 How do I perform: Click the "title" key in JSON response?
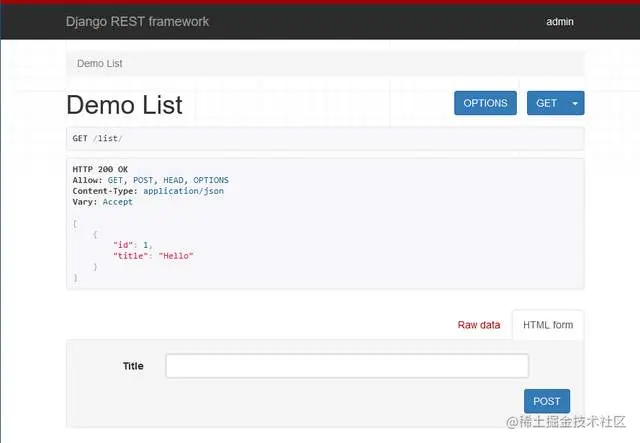(x=131, y=256)
